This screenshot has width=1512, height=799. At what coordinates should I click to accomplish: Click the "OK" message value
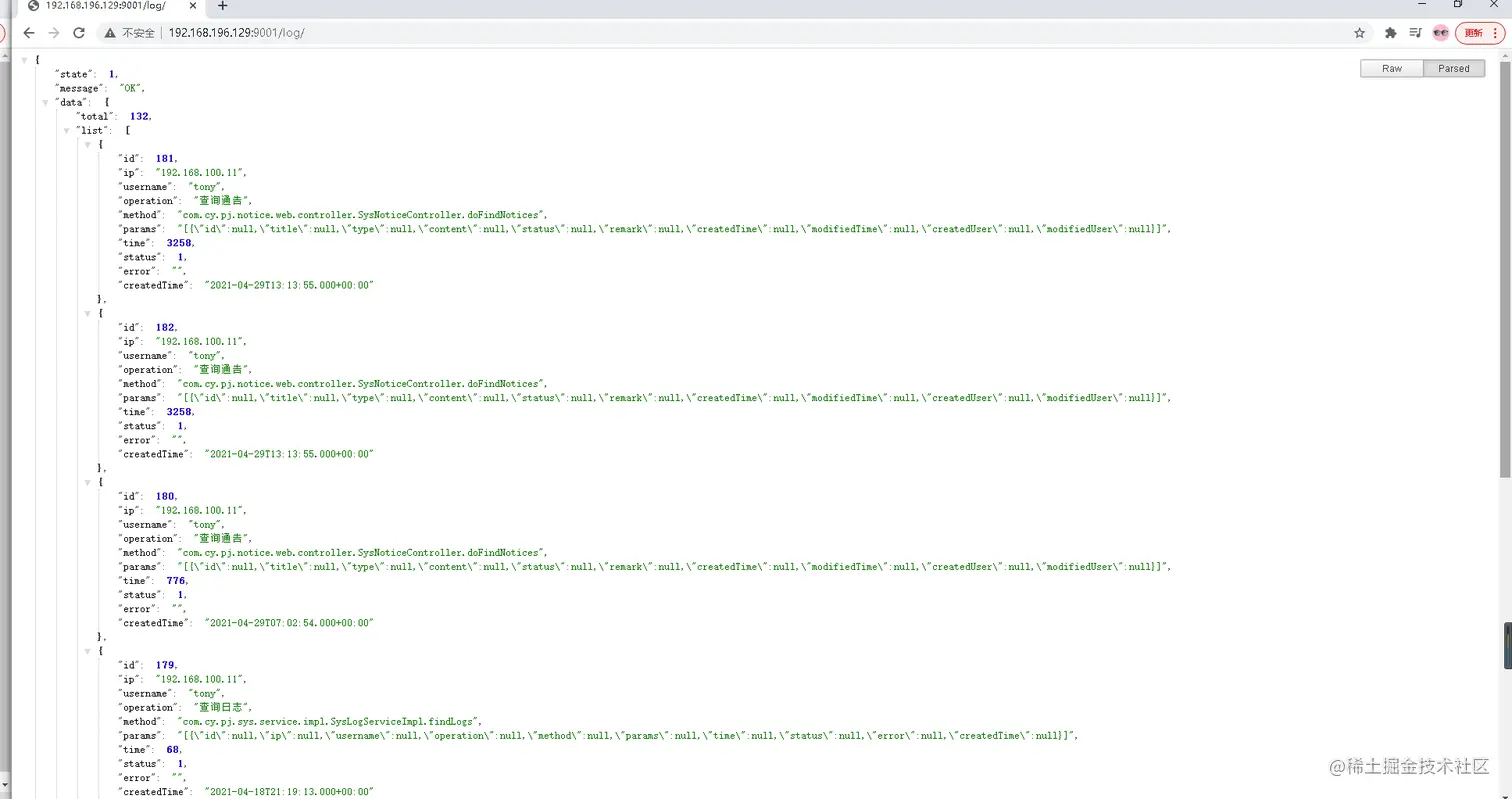(130, 88)
